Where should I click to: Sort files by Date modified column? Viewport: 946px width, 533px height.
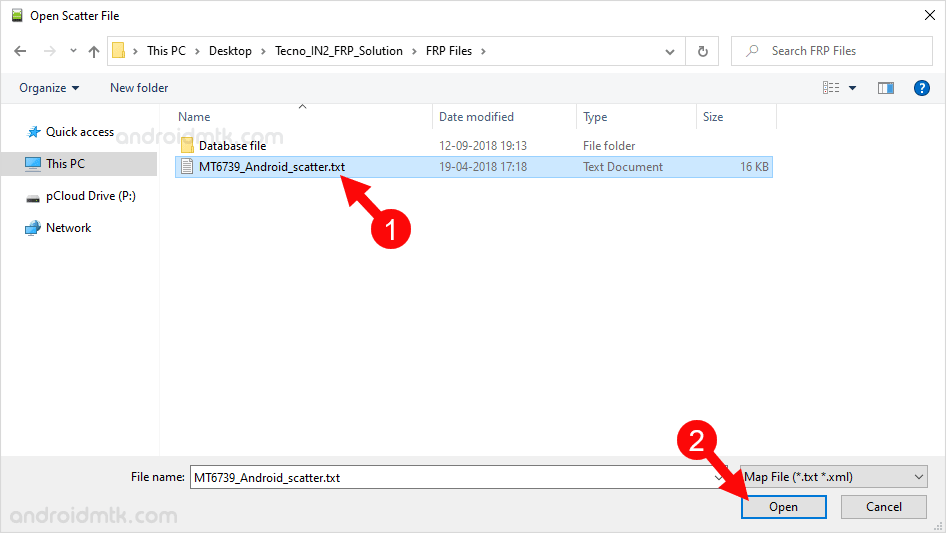476,117
